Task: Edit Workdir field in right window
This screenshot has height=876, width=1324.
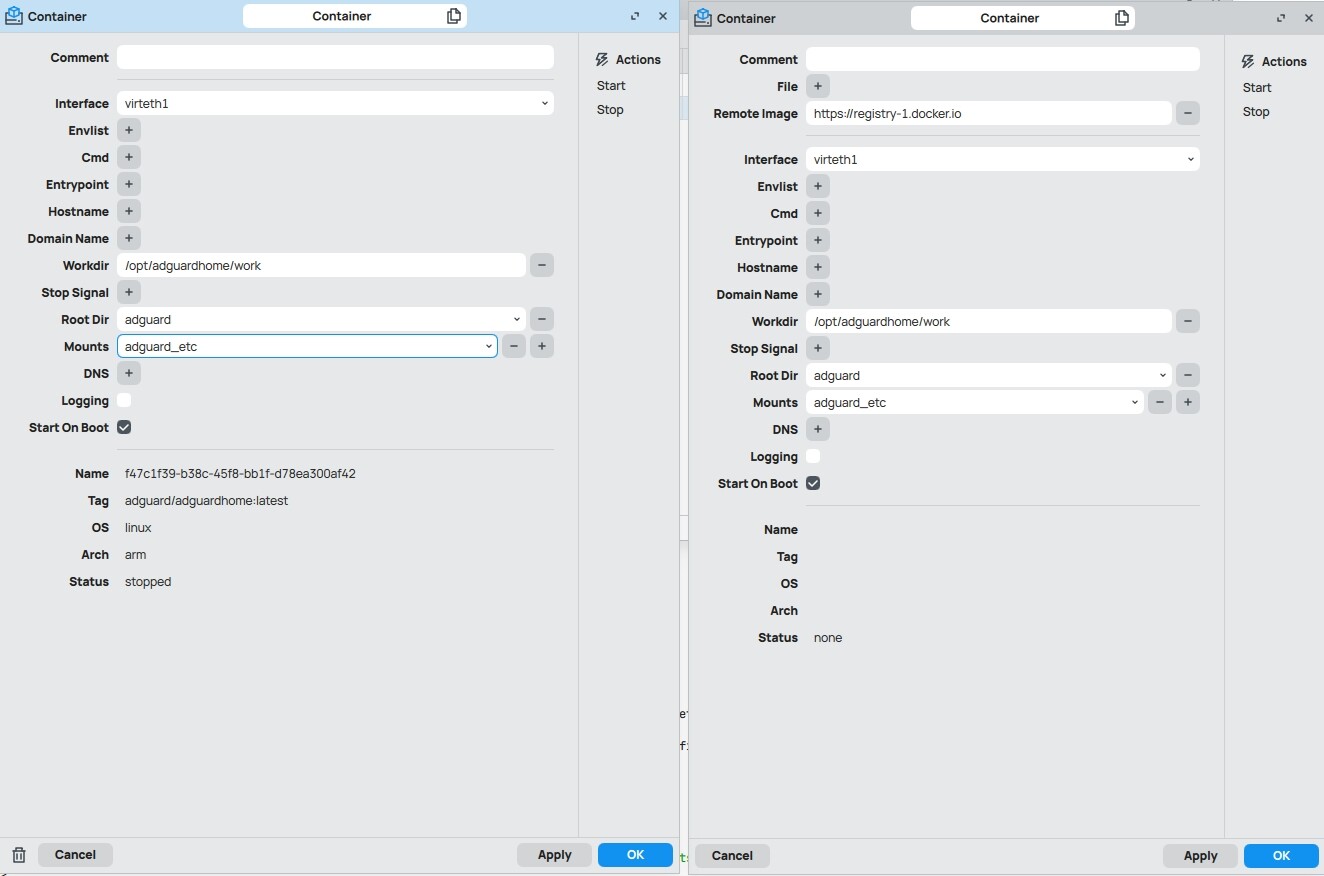Action: [989, 321]
